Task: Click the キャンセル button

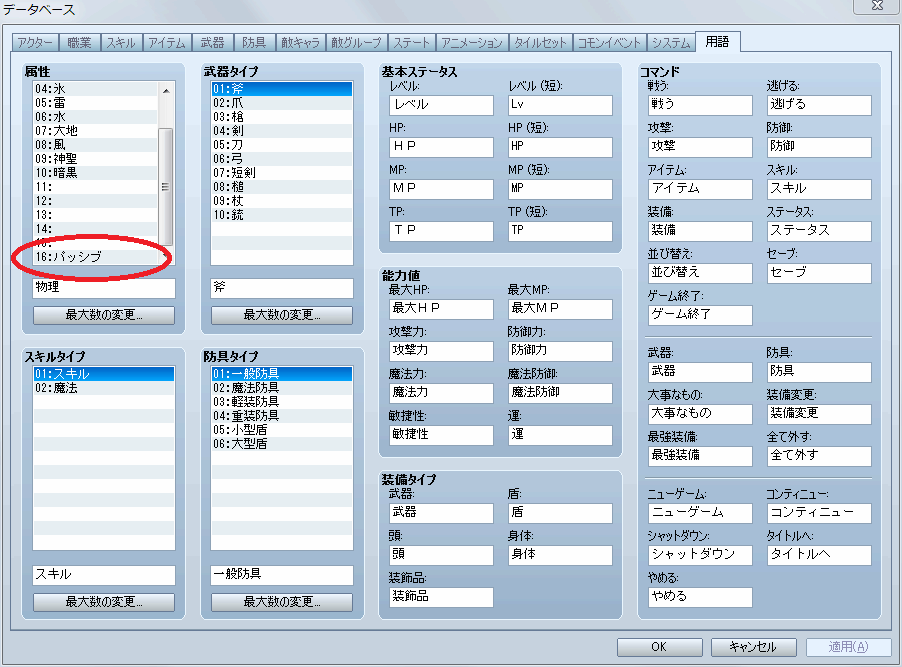Action: (x=753, y=647)
